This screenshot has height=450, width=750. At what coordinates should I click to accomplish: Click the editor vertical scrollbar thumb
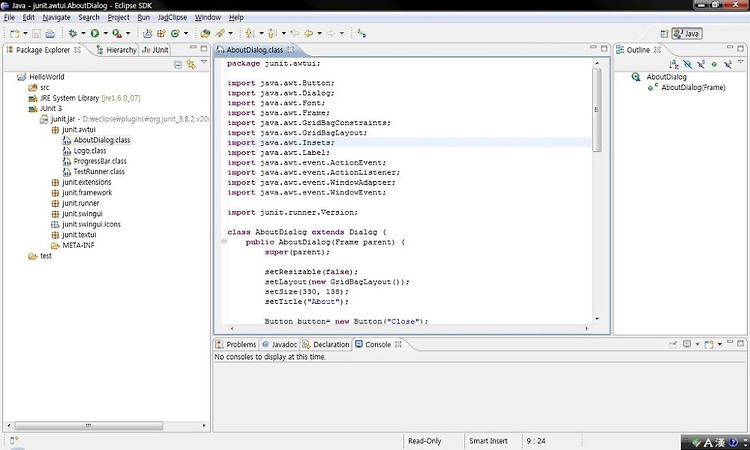coord(596,110)
